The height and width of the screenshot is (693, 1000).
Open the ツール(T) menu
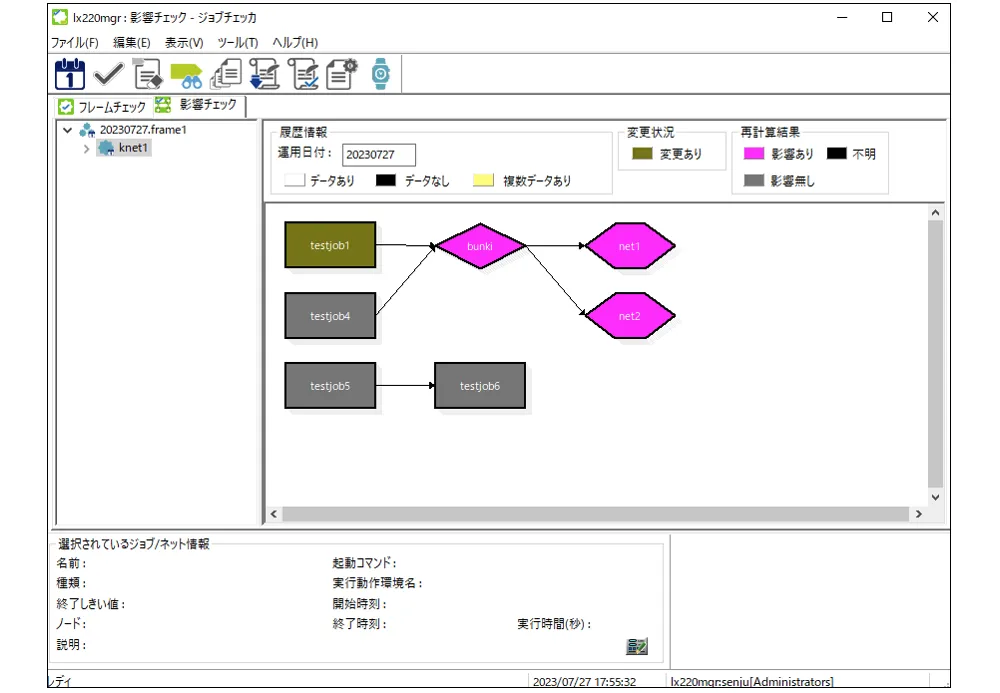point(237,43)
